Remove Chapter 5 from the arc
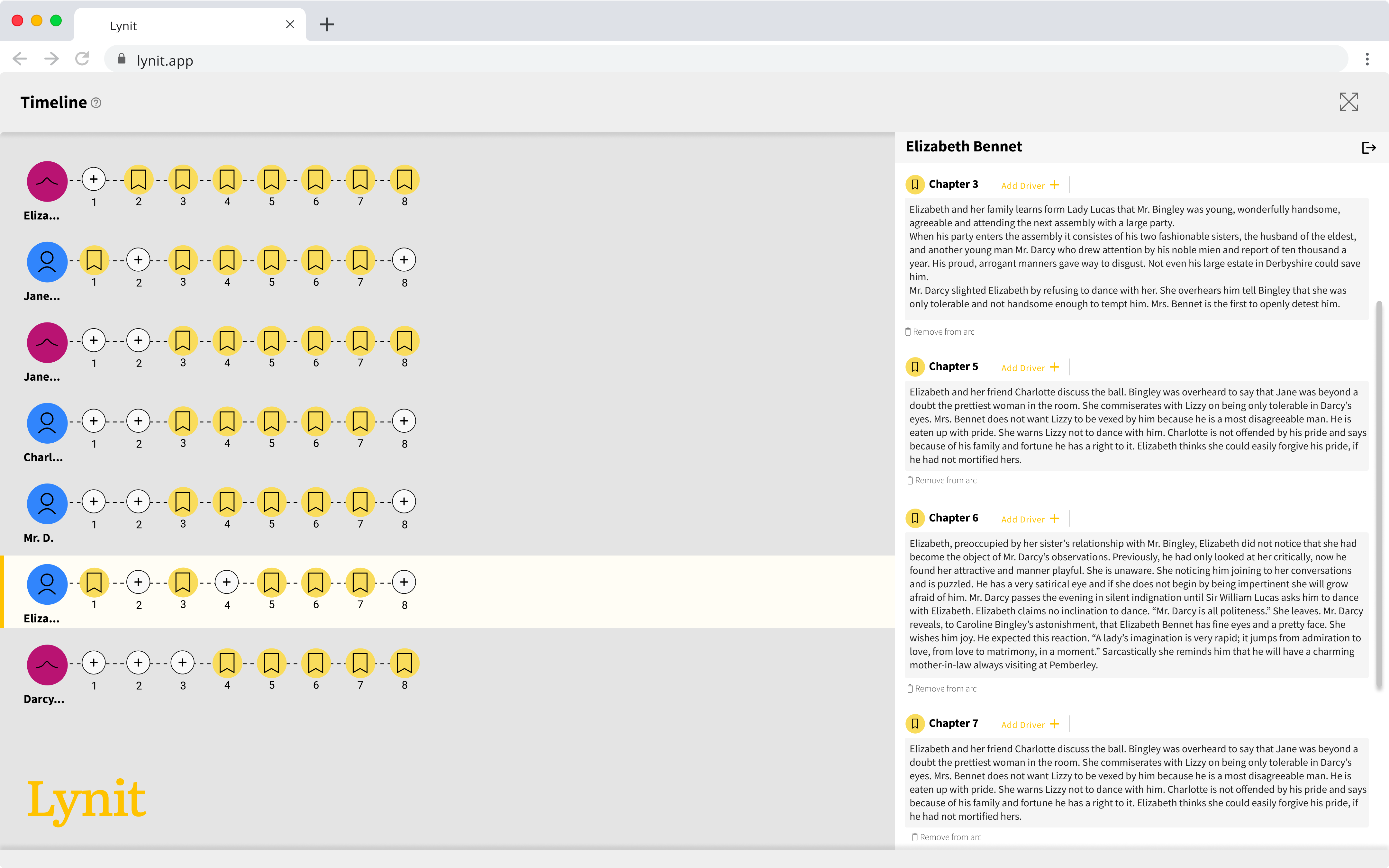This screenshot has height=868, width=1389. (942, 481)
